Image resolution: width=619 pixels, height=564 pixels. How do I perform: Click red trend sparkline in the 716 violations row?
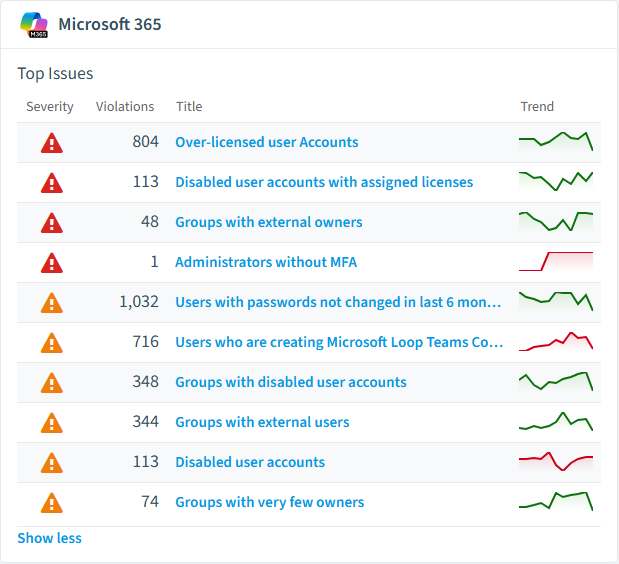click(556, 341)
